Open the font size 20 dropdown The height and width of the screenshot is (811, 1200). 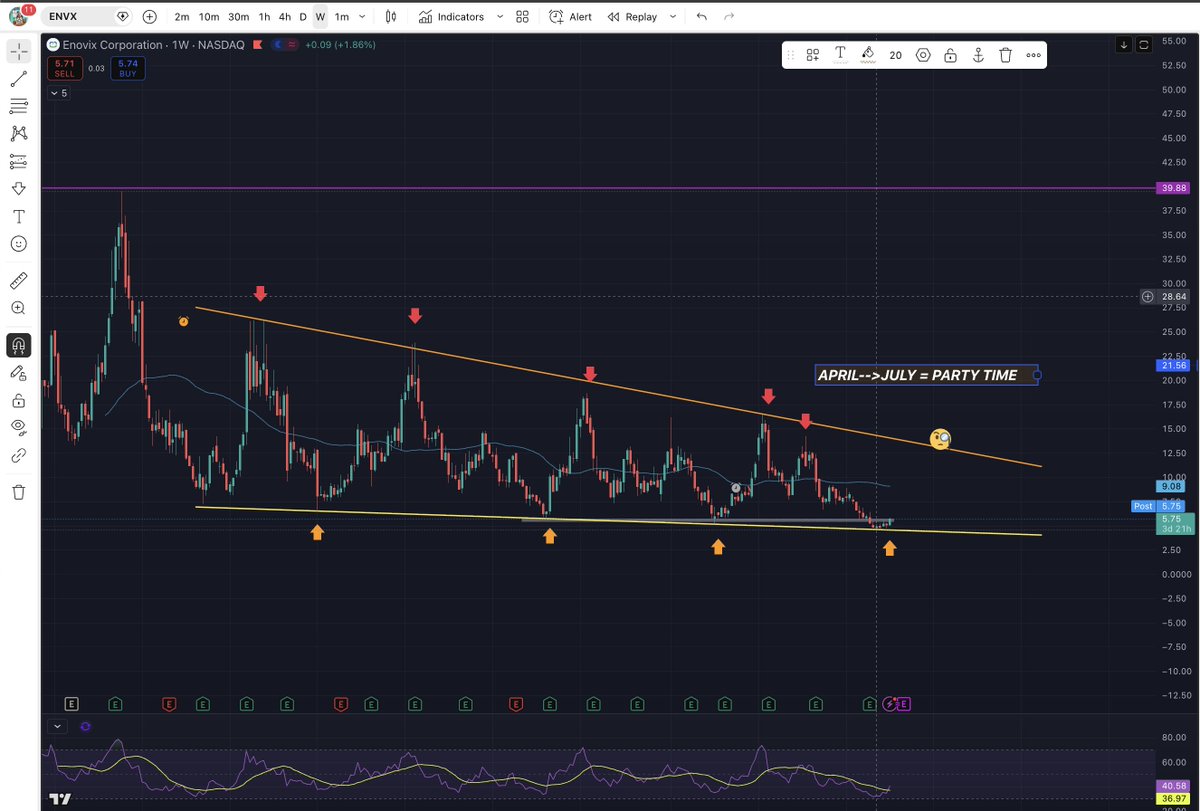(895, 55)
